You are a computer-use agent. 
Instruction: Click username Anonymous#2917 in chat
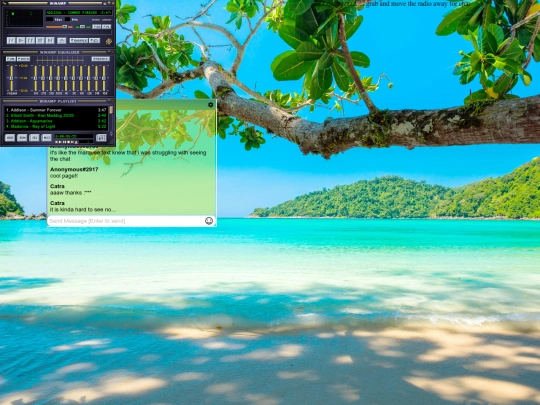tap(74, 169)
